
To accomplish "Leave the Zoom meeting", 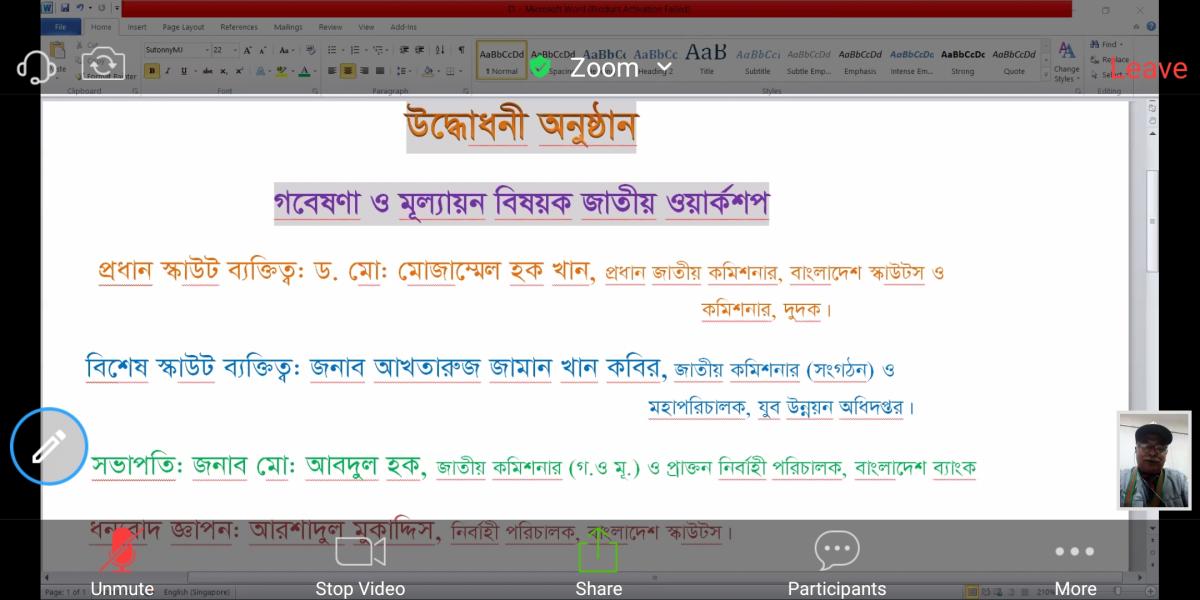I will point(1148,68).
